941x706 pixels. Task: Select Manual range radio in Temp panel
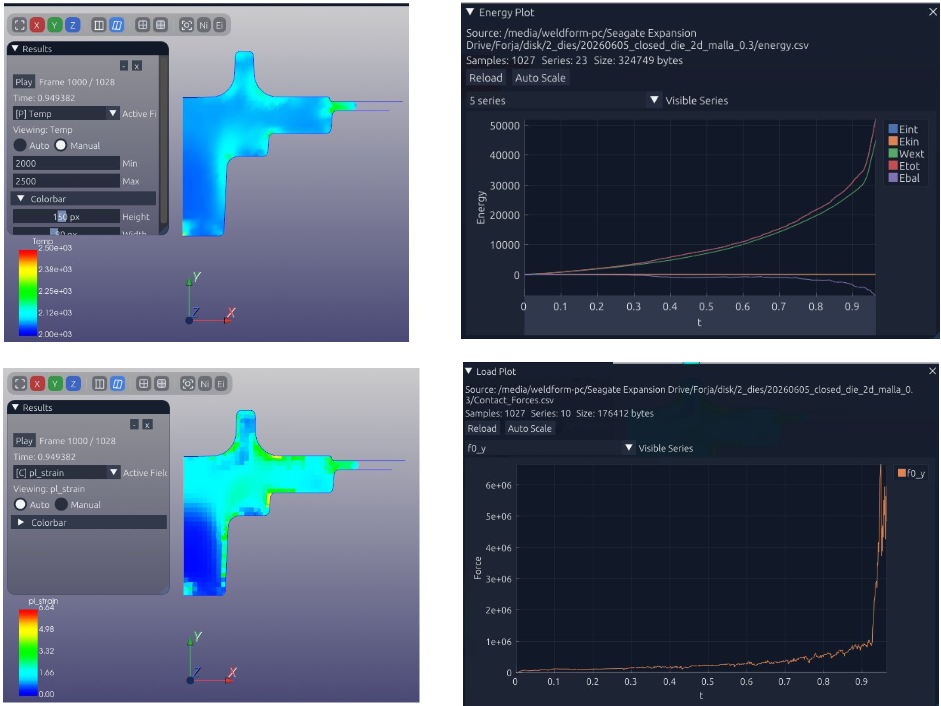pos(61,145)
